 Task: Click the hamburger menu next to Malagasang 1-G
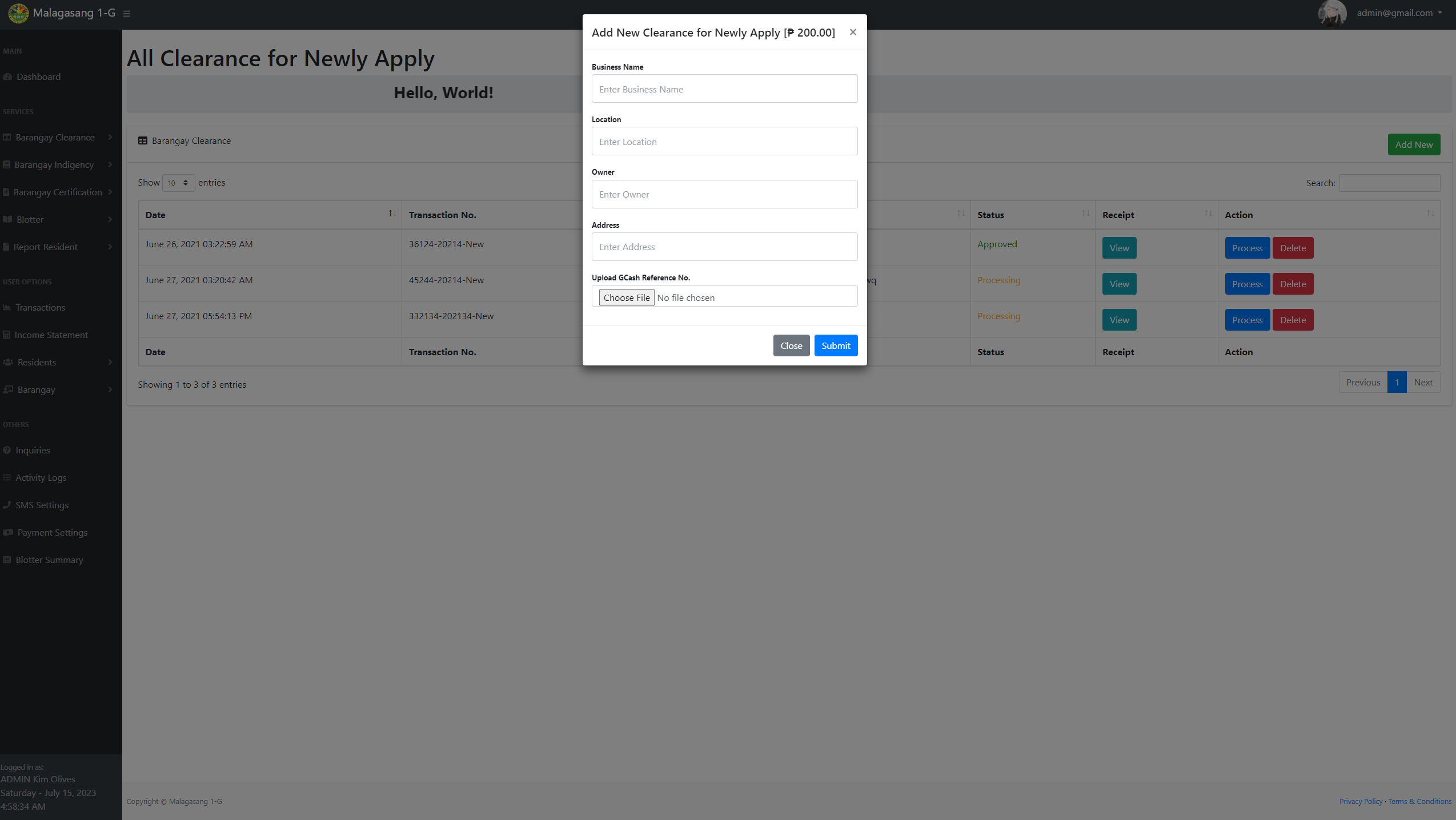pos(126,14)
